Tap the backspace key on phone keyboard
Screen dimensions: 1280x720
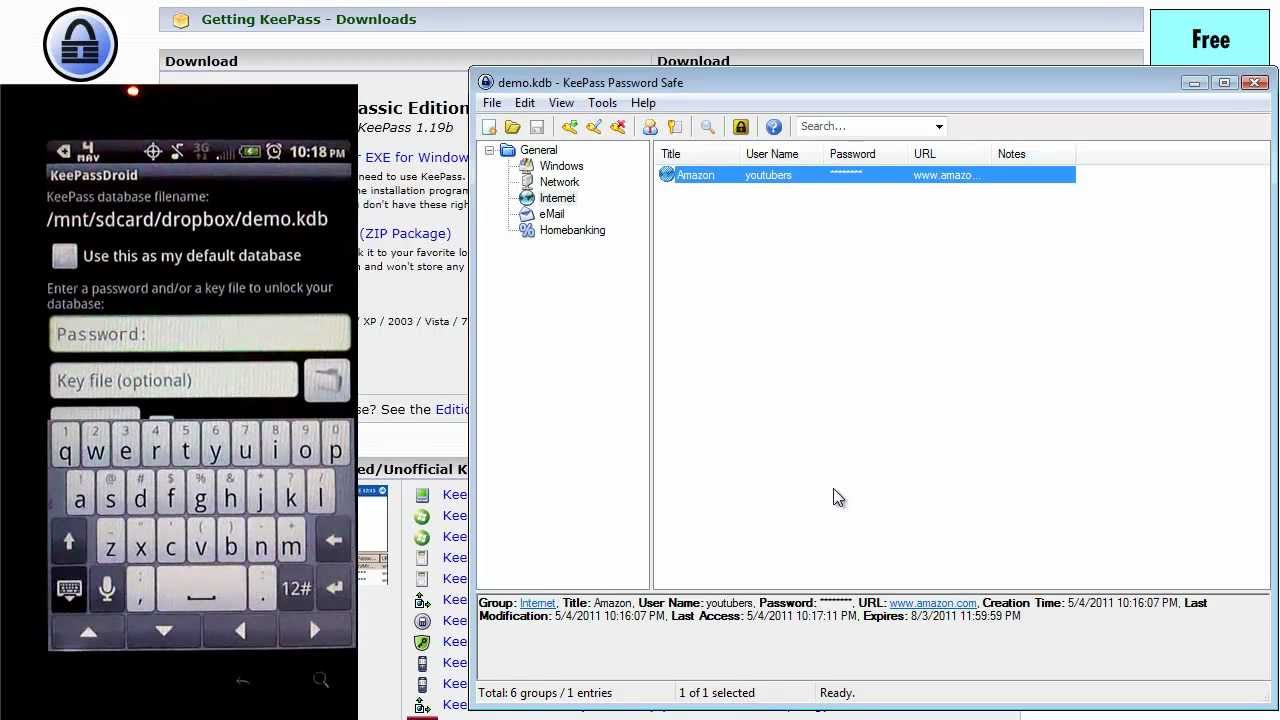click(x=333, y=541)
